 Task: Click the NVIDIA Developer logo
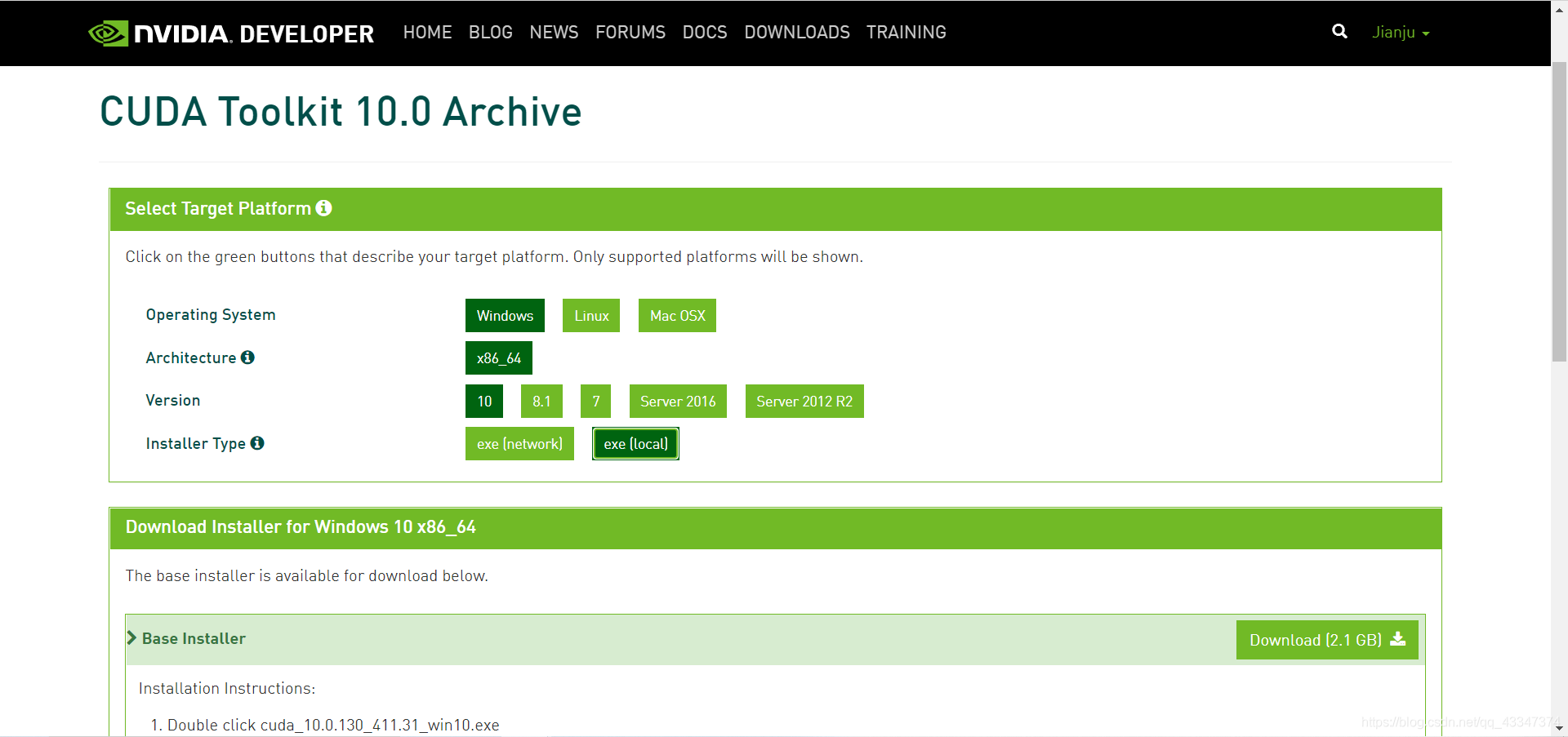coord(231,33)
